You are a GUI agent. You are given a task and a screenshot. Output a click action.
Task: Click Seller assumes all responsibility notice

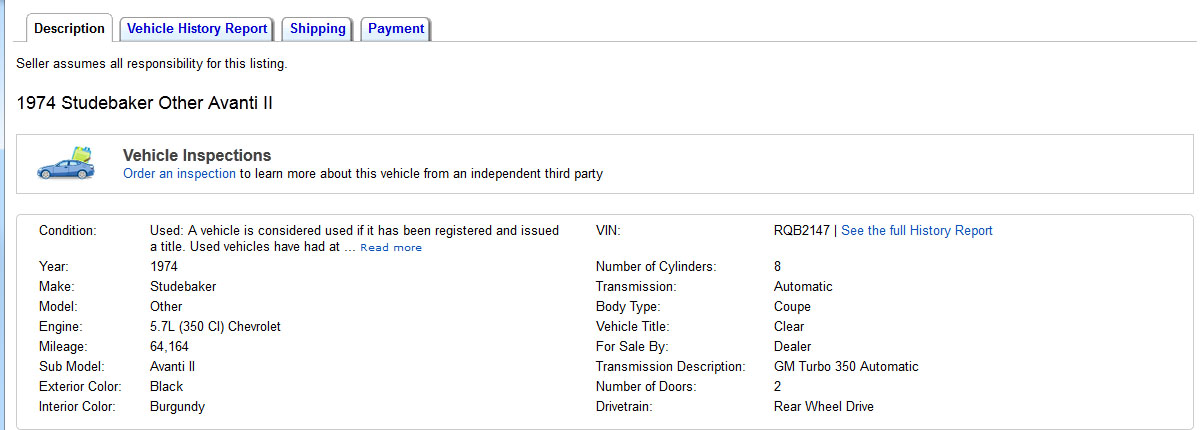(152, 64)
